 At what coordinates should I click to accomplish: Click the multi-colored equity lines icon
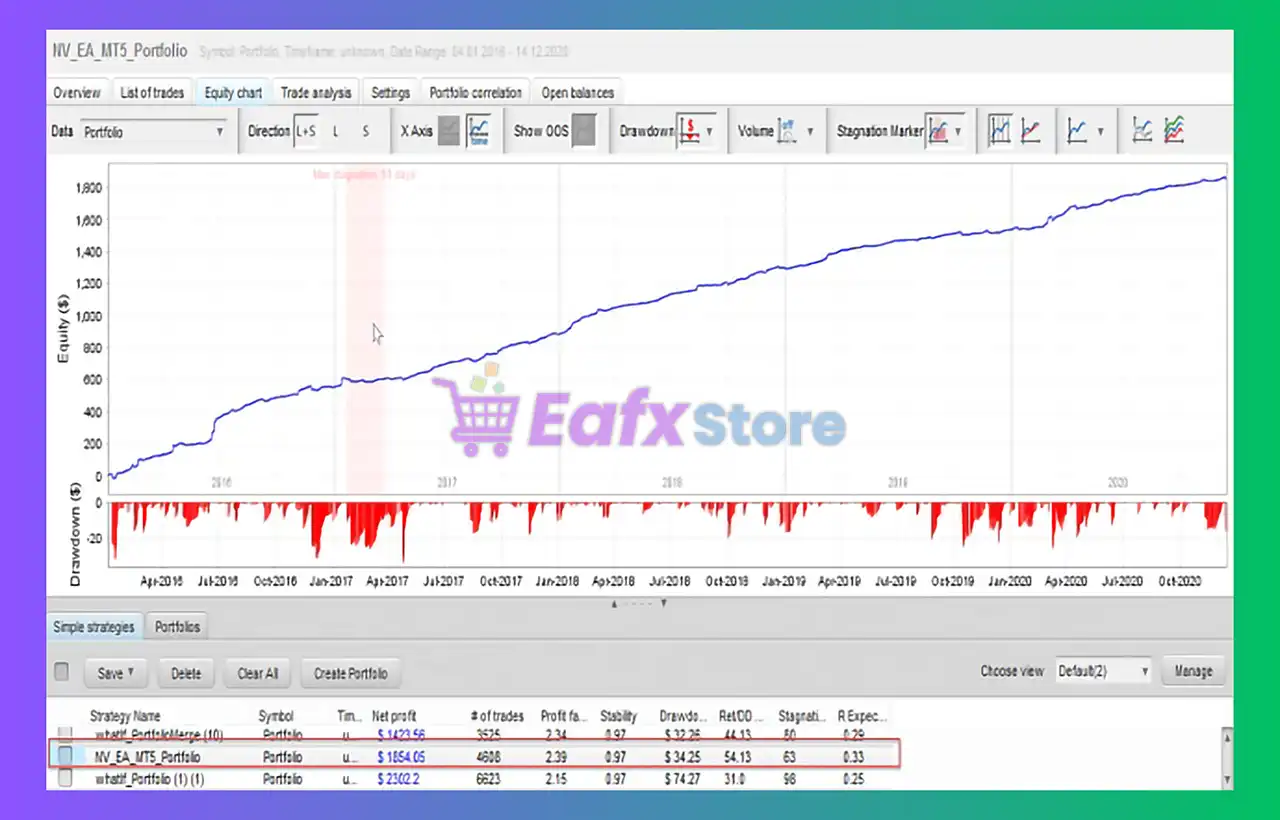click(x=1174, y=131)
